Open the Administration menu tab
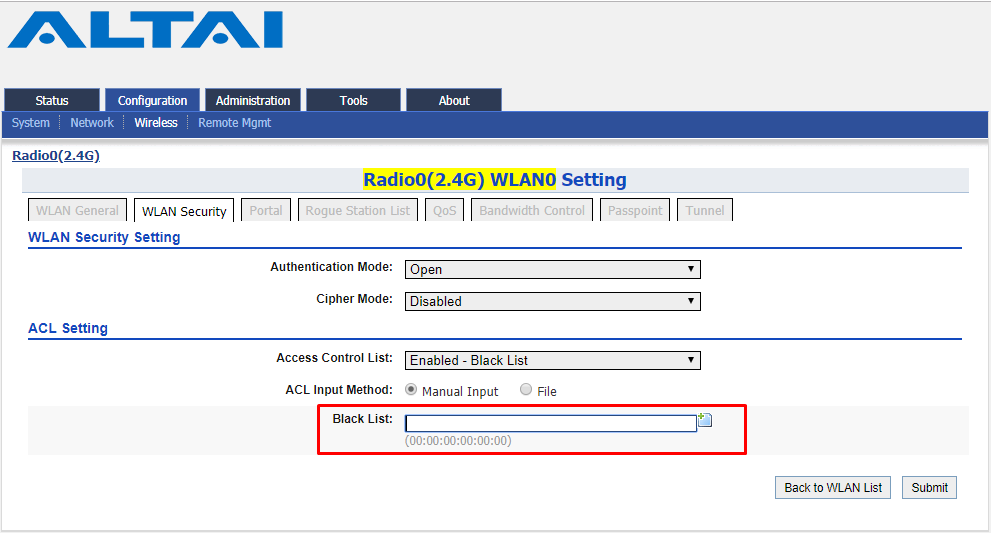 [253, 100]
